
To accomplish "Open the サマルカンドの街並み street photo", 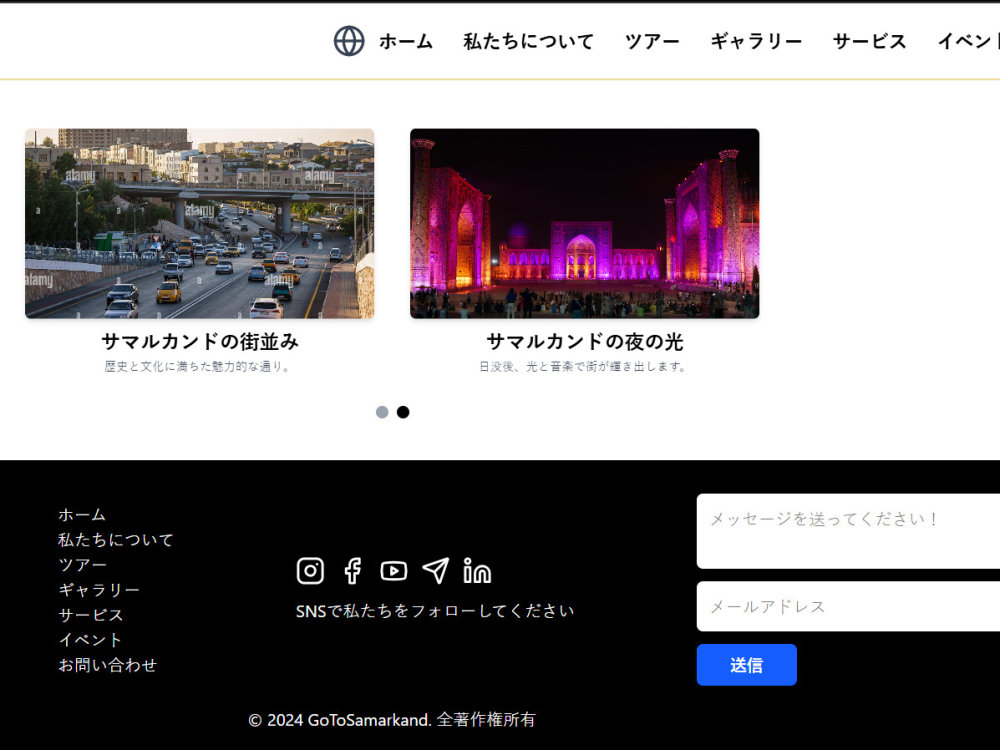I will coord(200,223).
